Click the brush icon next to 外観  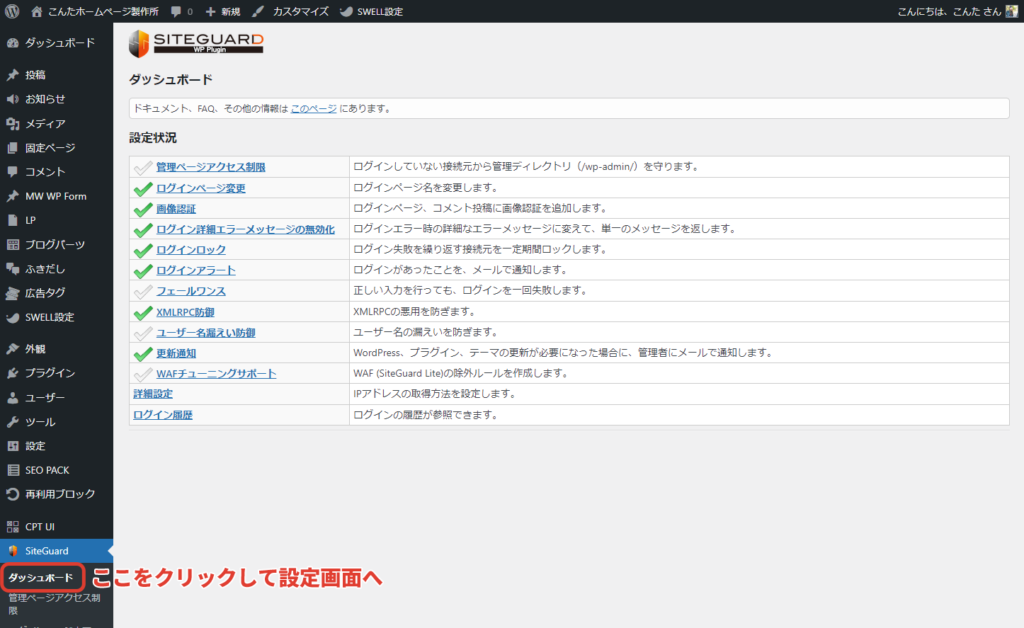12,349
